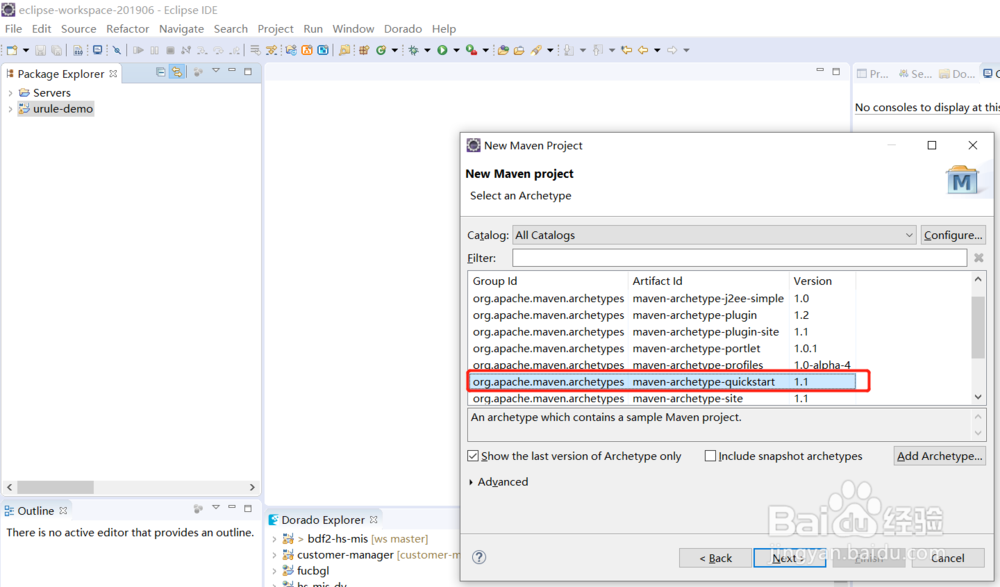
Task: Open the Run button dropdown arrow
Action: (456, 50)
